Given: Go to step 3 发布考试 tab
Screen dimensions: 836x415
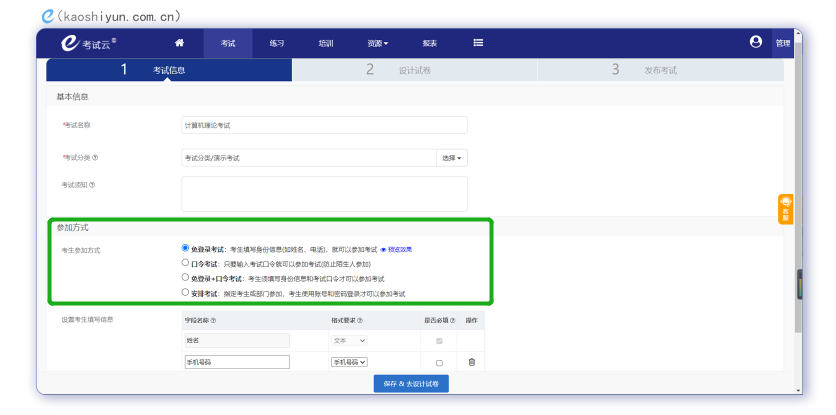Looking at the screenshot, I should [x=661, y=70].
